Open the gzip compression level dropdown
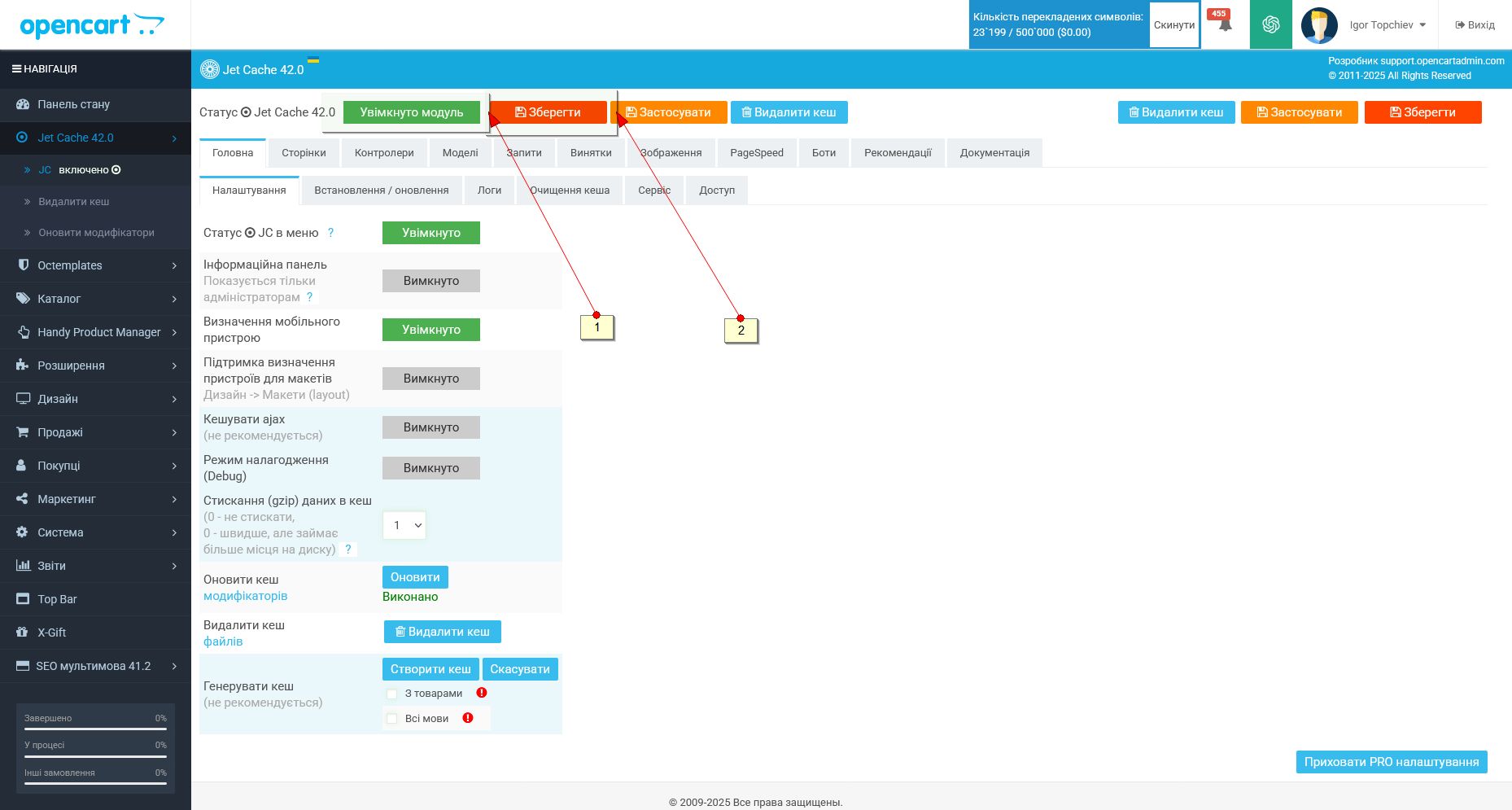Screen dimensions: 1512x810 pos(404,525)
